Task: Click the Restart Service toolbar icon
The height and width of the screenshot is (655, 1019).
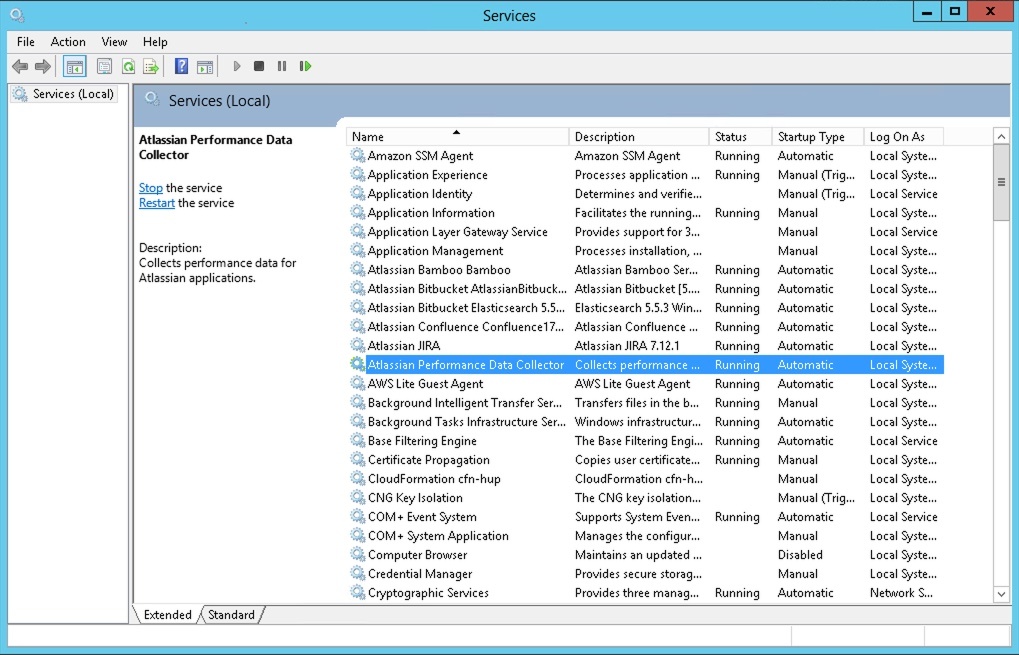Action: (305, 66)
